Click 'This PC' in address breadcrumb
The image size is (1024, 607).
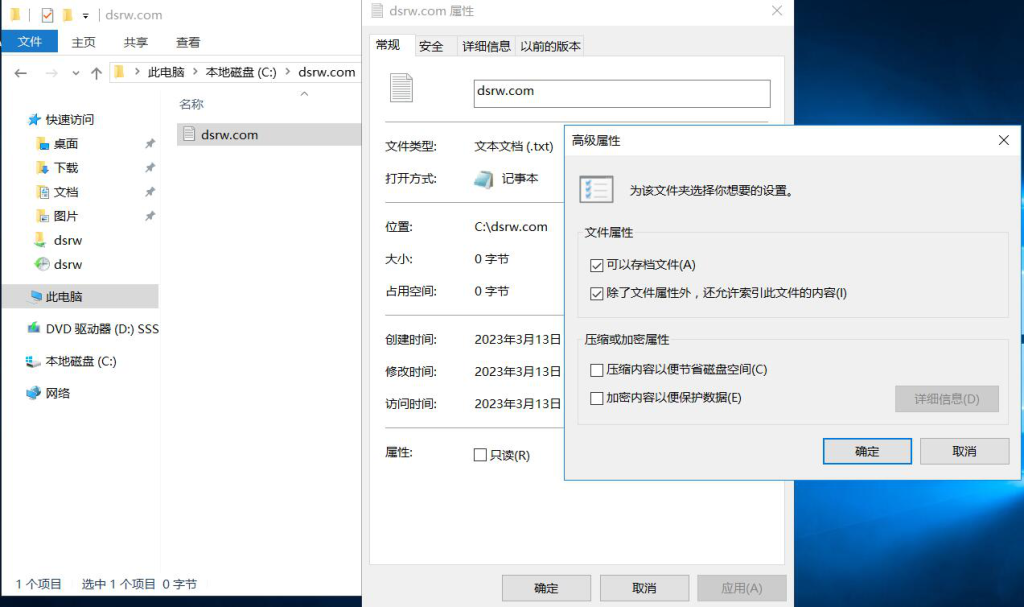[x=166, y=73]
